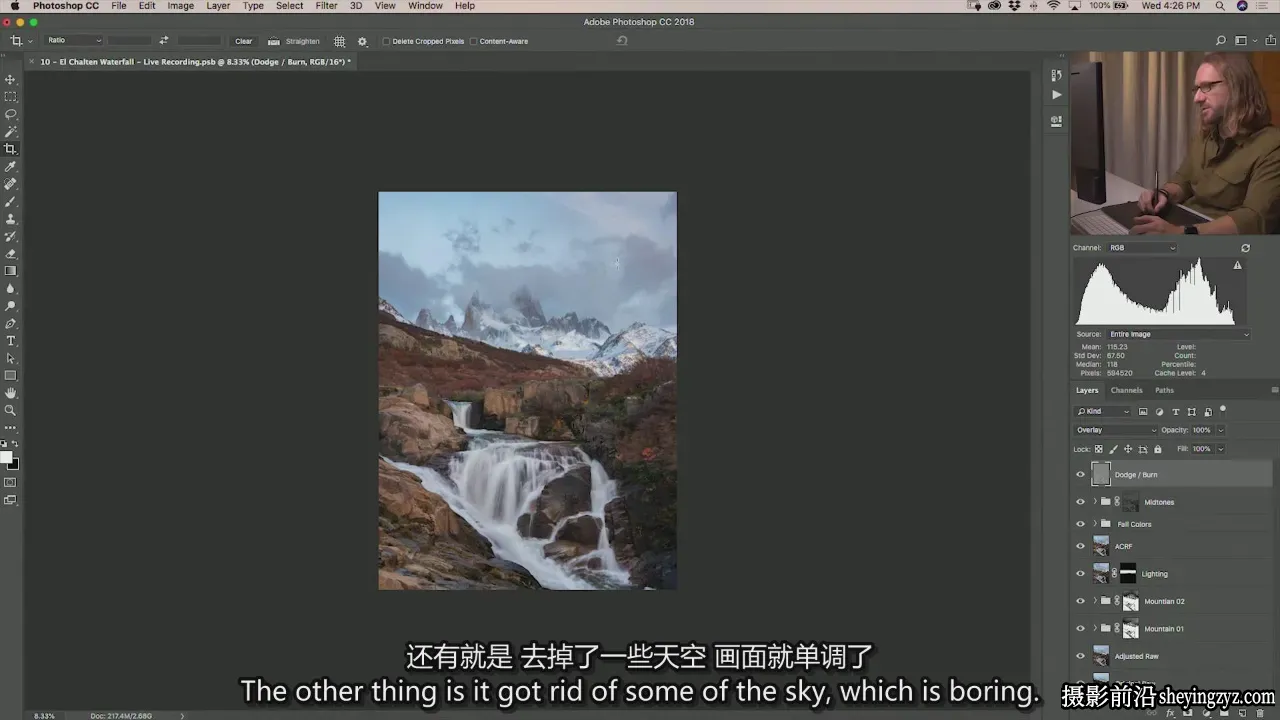Click histogram cached data warning triangle
The height and width of the screenshot is (720, 1280).
pyautogui.click(x=1237, y=265)
